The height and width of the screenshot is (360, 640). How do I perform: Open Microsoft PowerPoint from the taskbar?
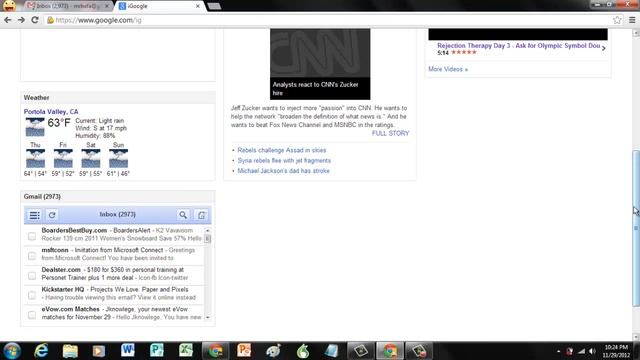pyautogui.click(x=244, y=351)
